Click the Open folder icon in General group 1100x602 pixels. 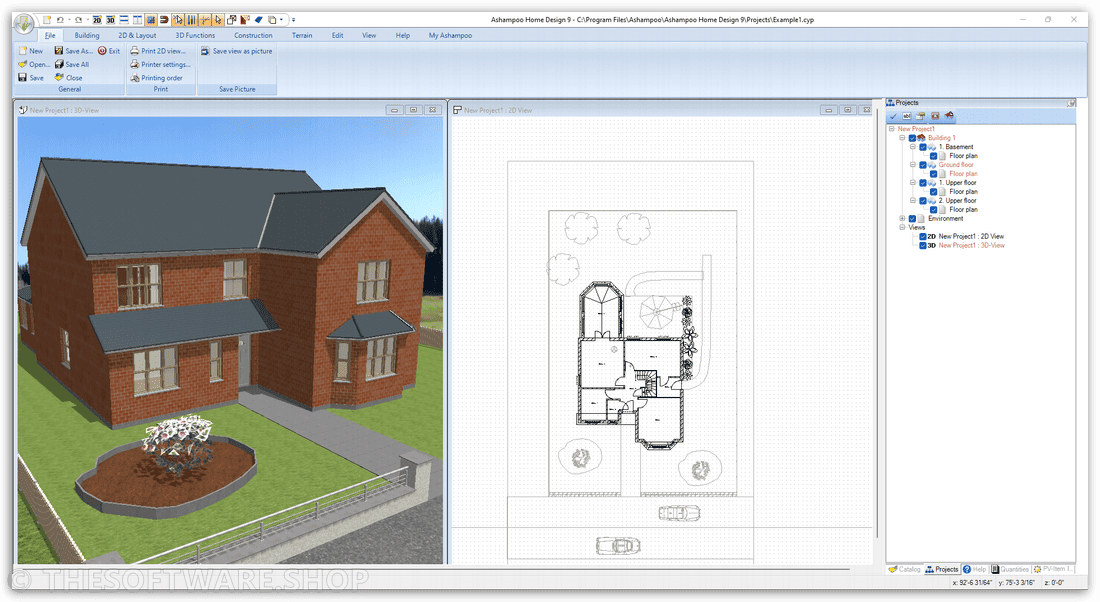[23, 64]
